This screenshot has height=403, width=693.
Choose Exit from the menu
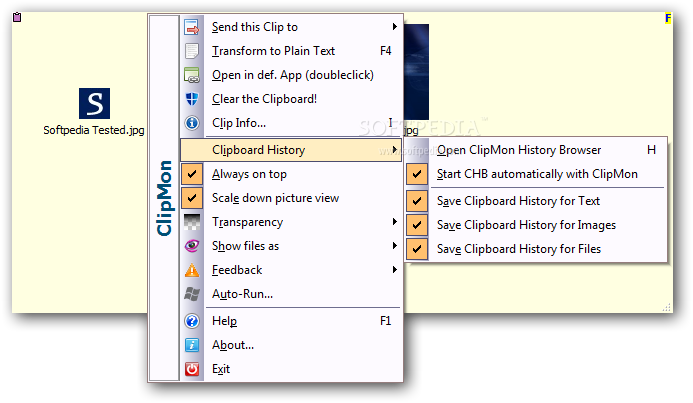[292, 369]
